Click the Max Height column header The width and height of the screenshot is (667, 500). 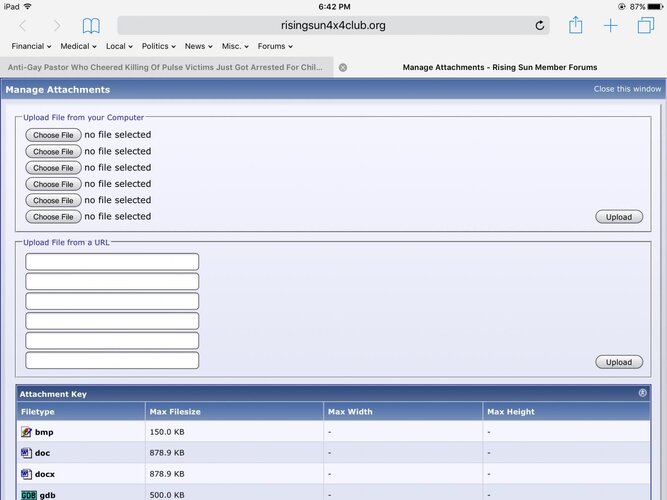(x=566, y=411)
